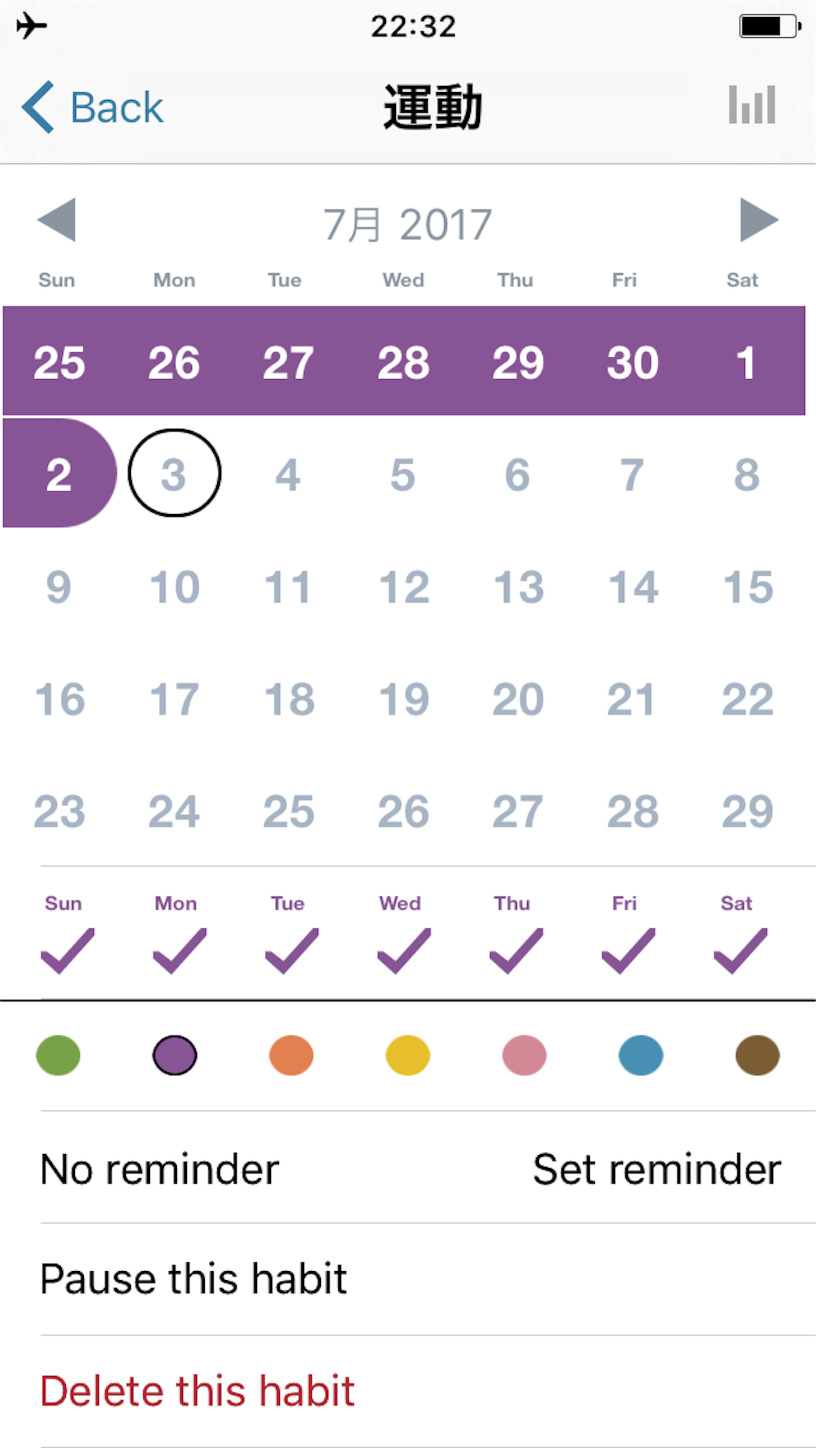816x1448 pixels.
Task: Uncheck the Monday weekday checkmark
Action: (x=179, y=951)
